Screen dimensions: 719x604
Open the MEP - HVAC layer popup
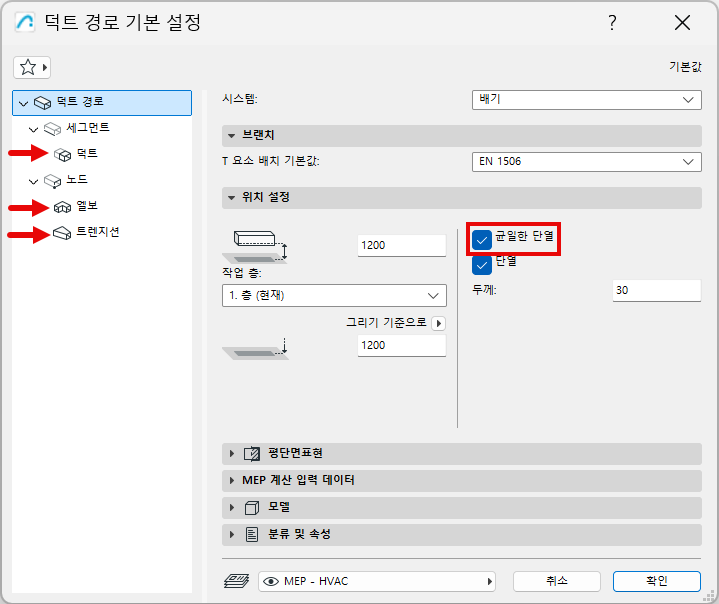tap(376, 582)
